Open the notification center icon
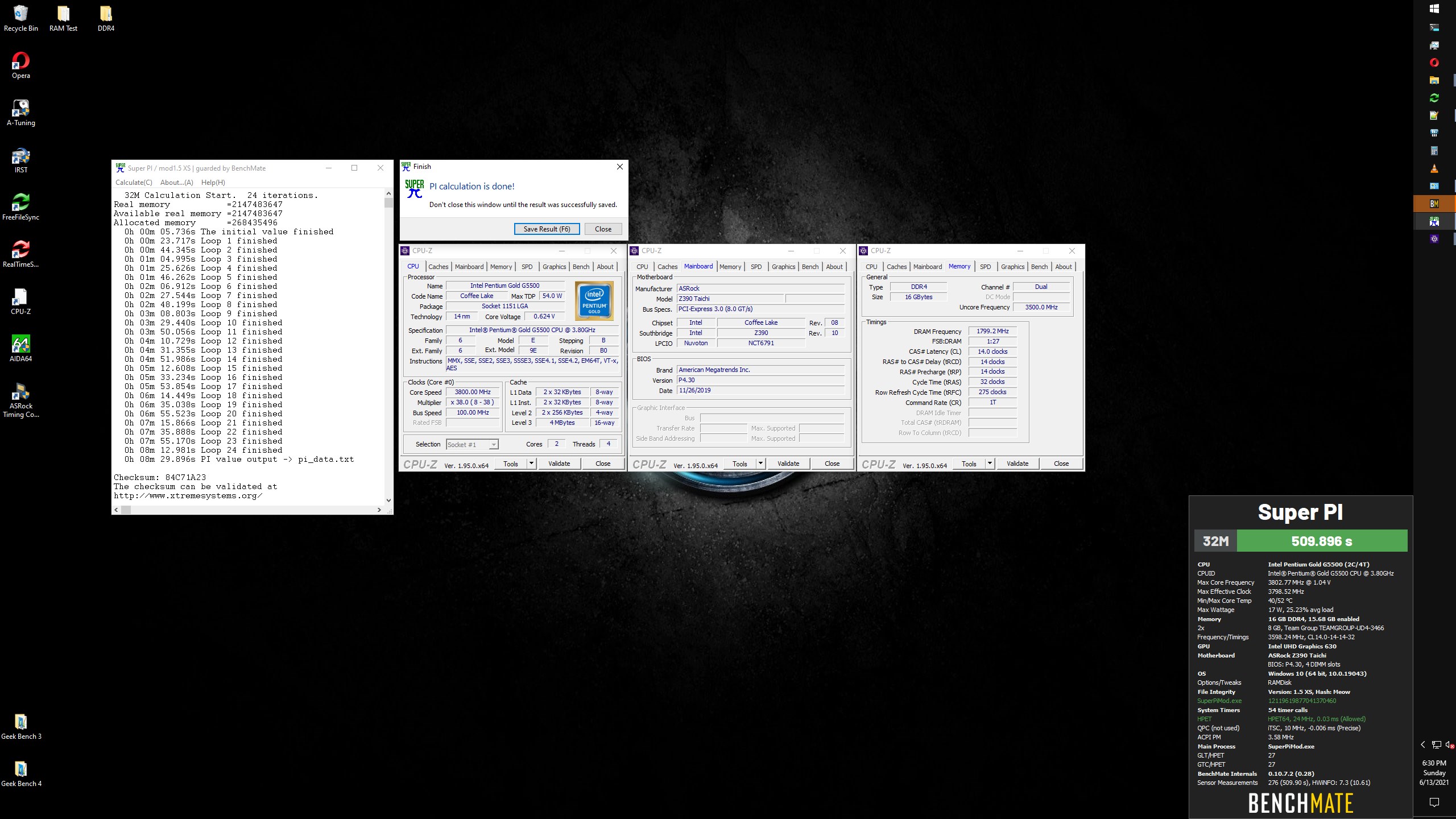 click(1434, 802)
